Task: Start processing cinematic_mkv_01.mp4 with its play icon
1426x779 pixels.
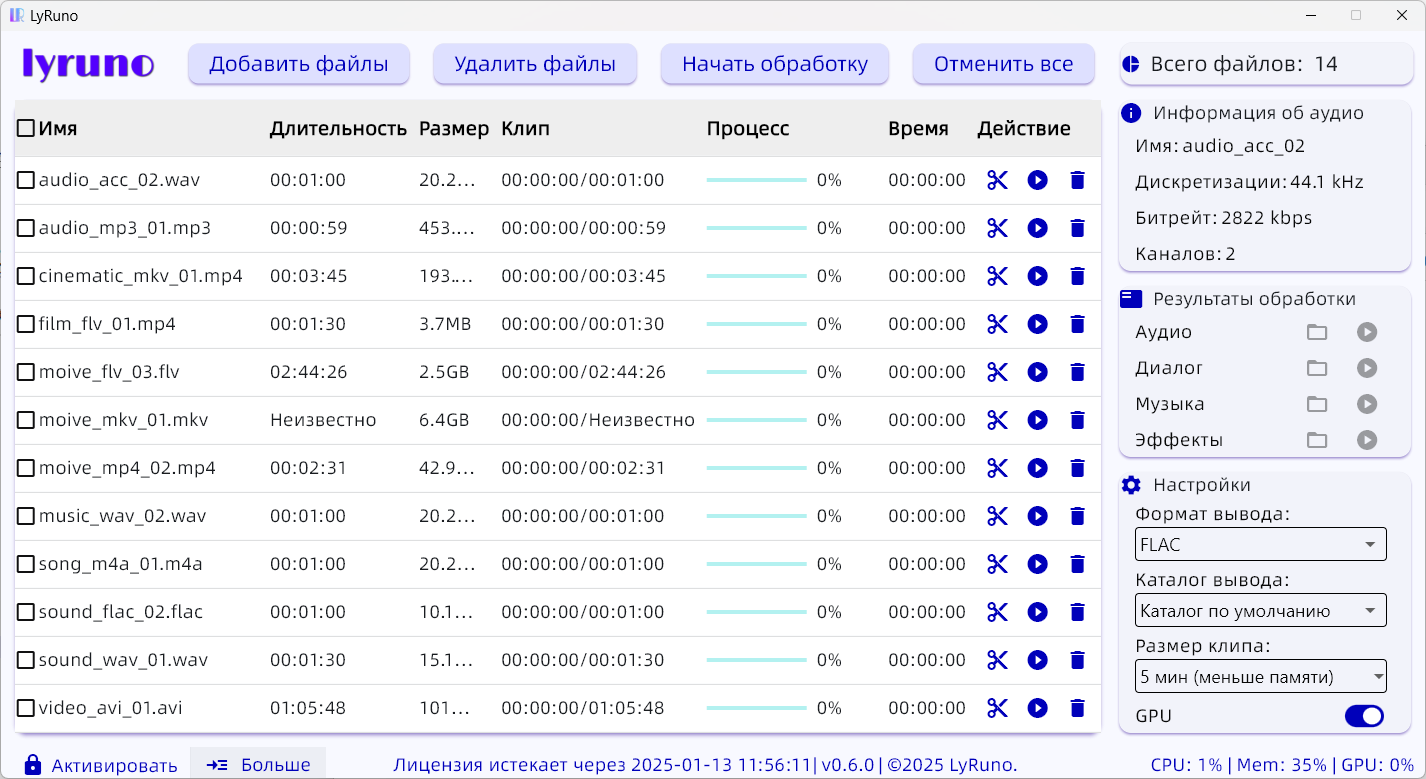Action: [1037, 276]
